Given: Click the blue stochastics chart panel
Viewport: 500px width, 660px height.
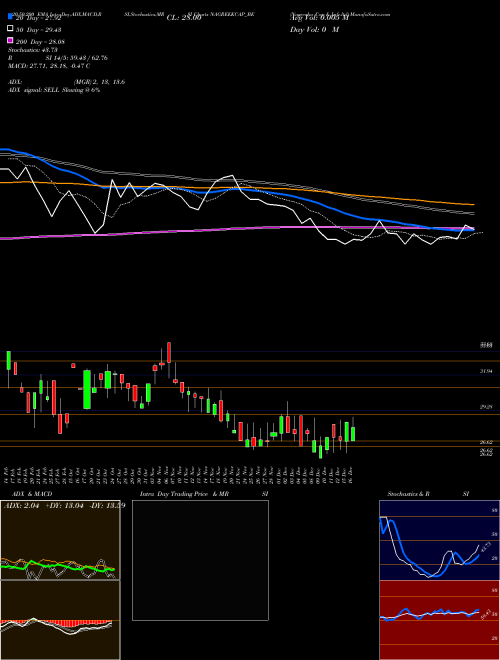Looking at the screenshot, I should 439,540.
